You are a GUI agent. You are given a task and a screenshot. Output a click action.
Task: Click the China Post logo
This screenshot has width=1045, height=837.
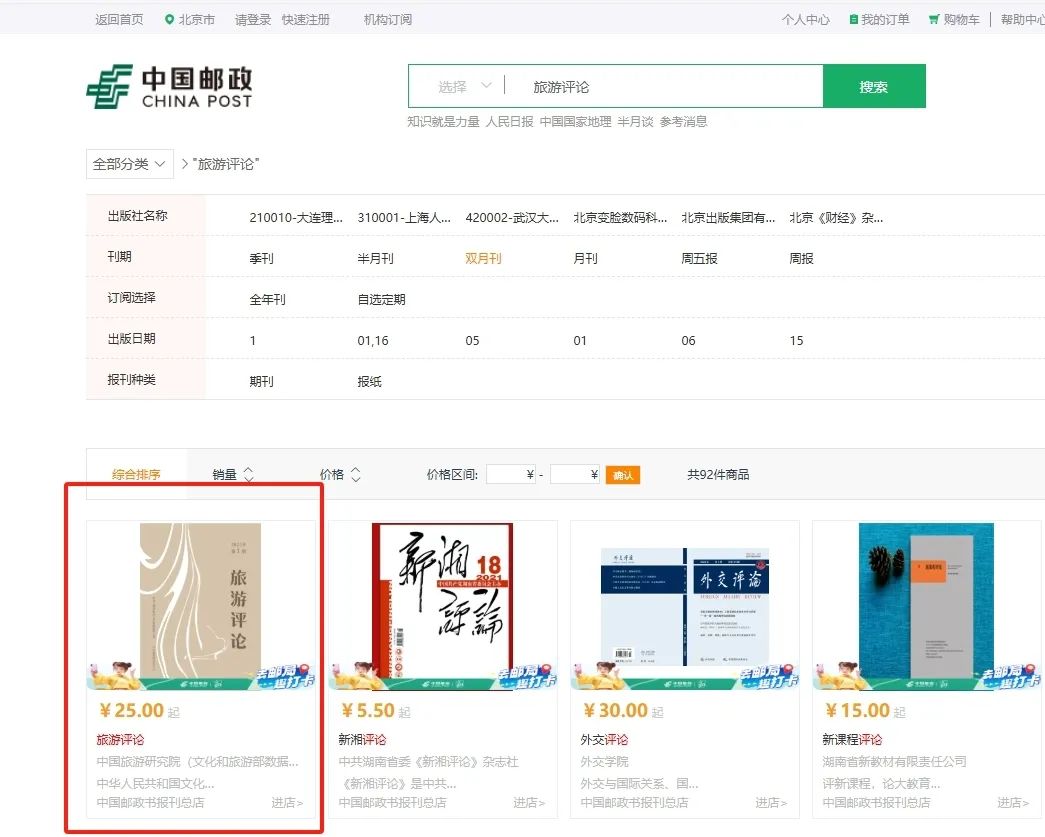(169, 87)
